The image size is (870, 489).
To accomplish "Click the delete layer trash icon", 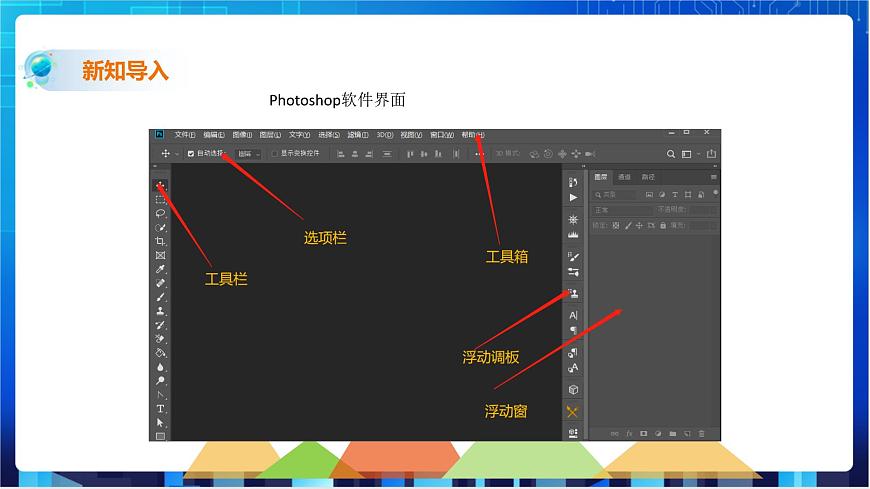I will coord(701,434).
